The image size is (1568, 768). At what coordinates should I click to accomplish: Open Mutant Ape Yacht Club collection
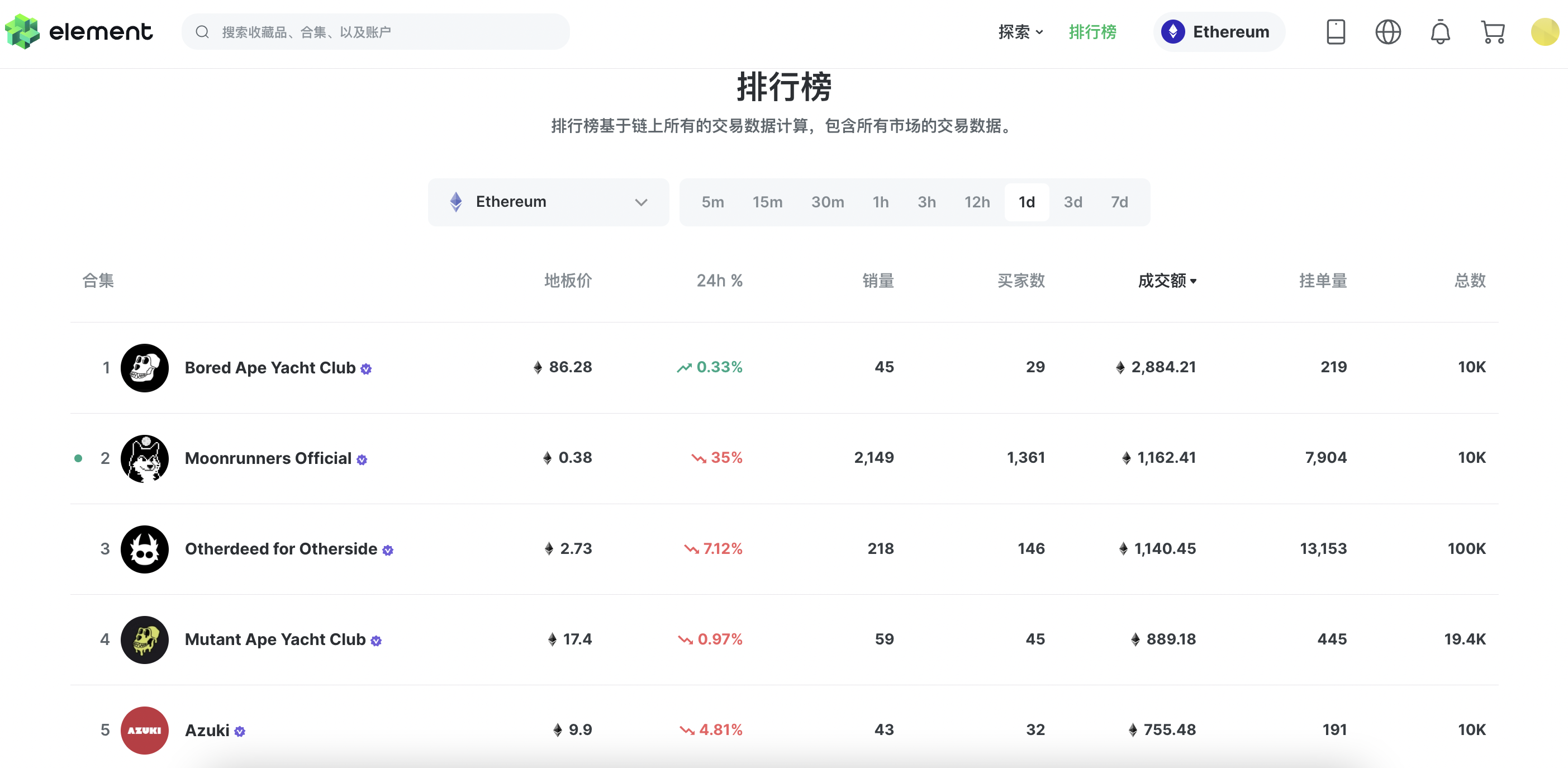[x=275, y=639]
